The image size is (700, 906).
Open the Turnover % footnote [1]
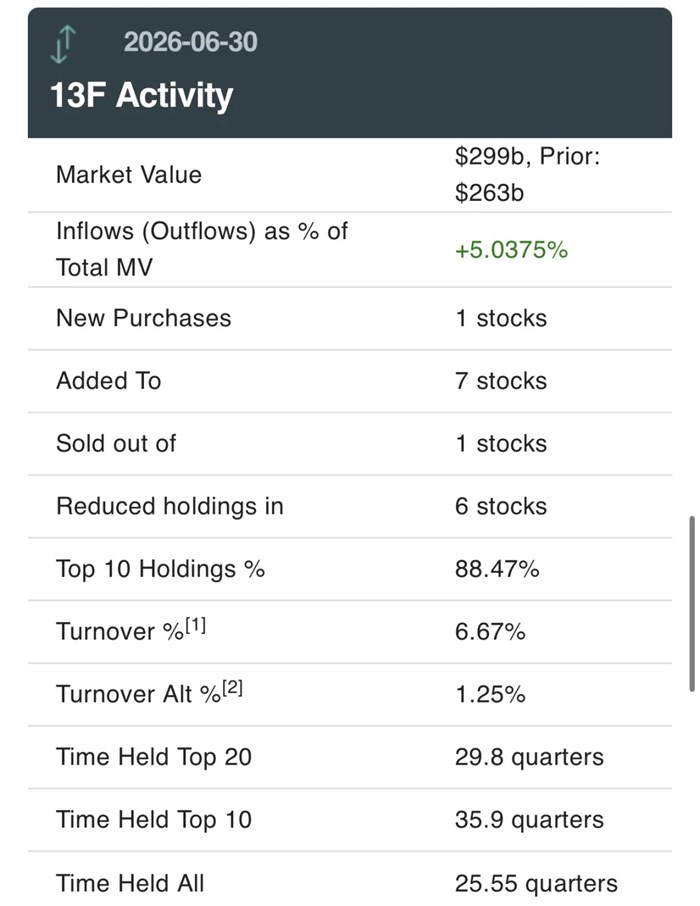(196, 625)
